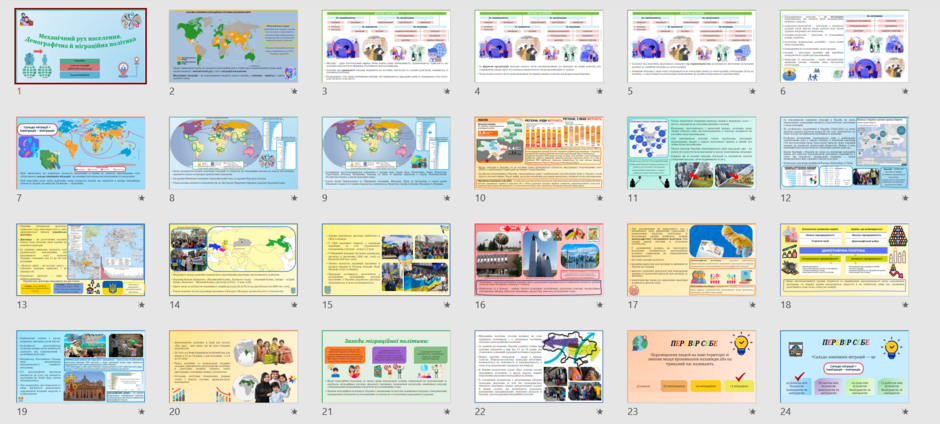The width and height of the screenshot is (940, 424).
Task: Select slide 21 migration policy measures thumbnail
Action: tap(386, 366)
